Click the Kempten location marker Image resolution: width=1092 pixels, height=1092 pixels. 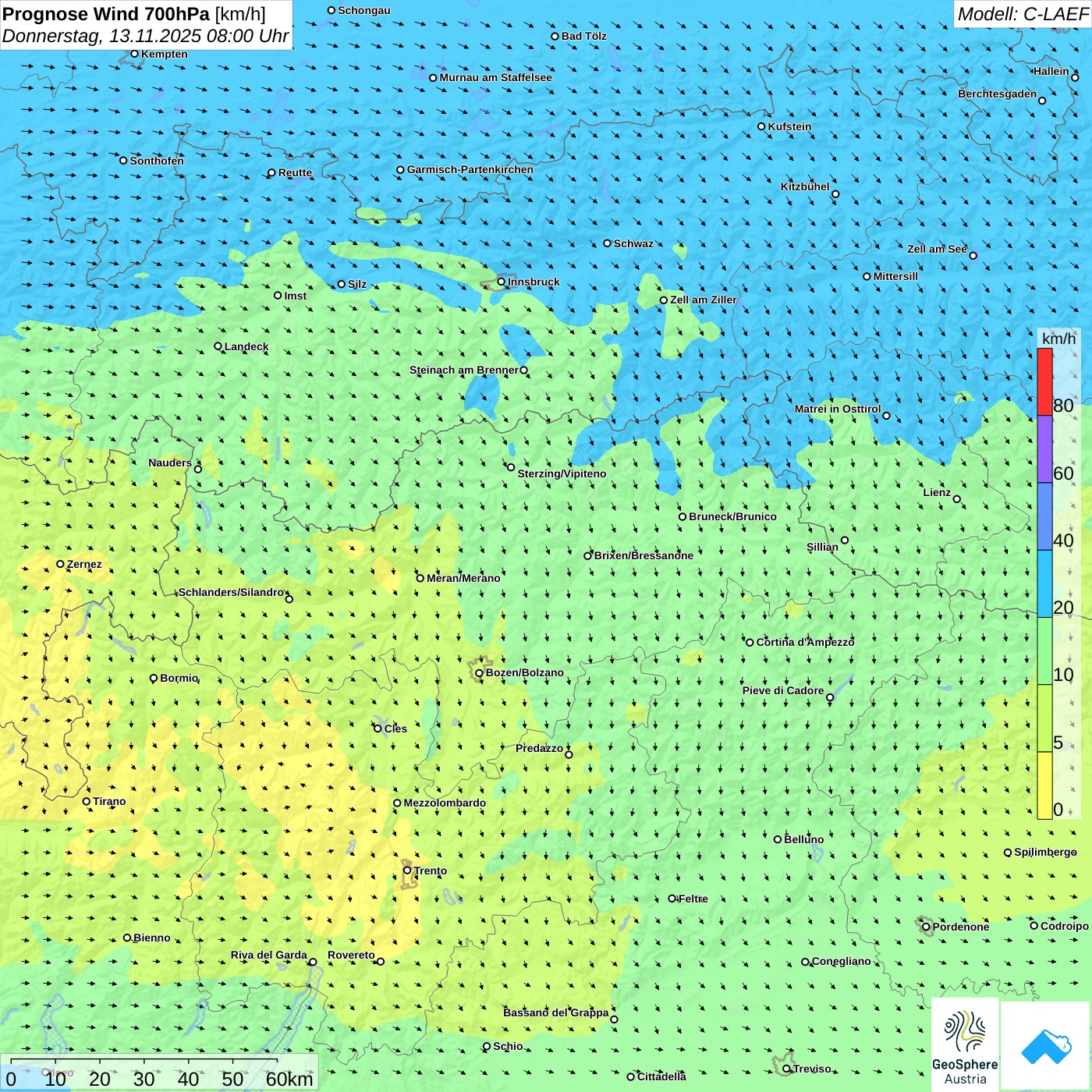135,54
